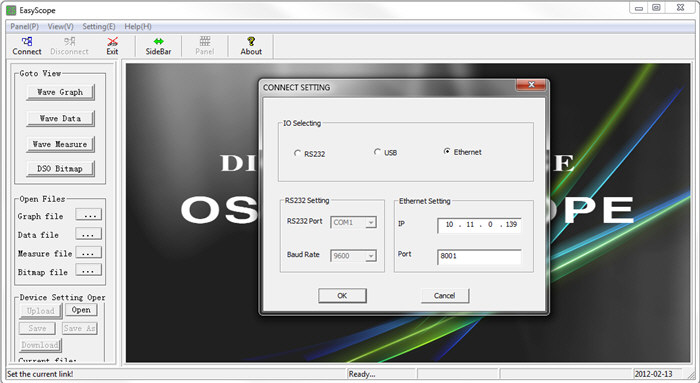
Task: Click the Disconnect toolbar icon
Action: click(x=69, y=46)
